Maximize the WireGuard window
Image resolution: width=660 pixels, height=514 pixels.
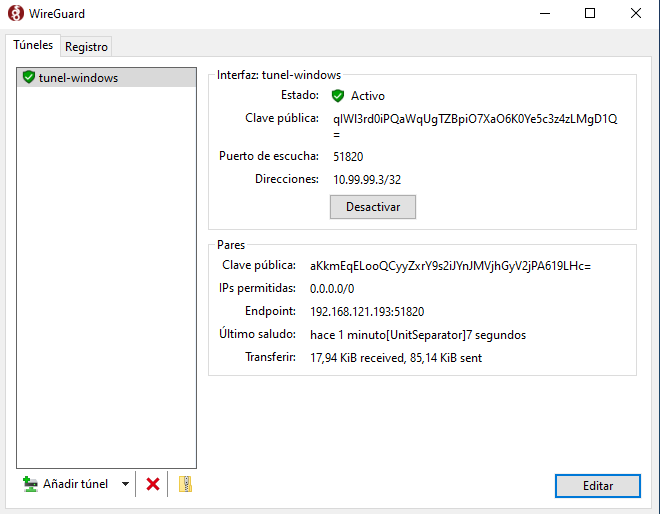tap(590, 14)
